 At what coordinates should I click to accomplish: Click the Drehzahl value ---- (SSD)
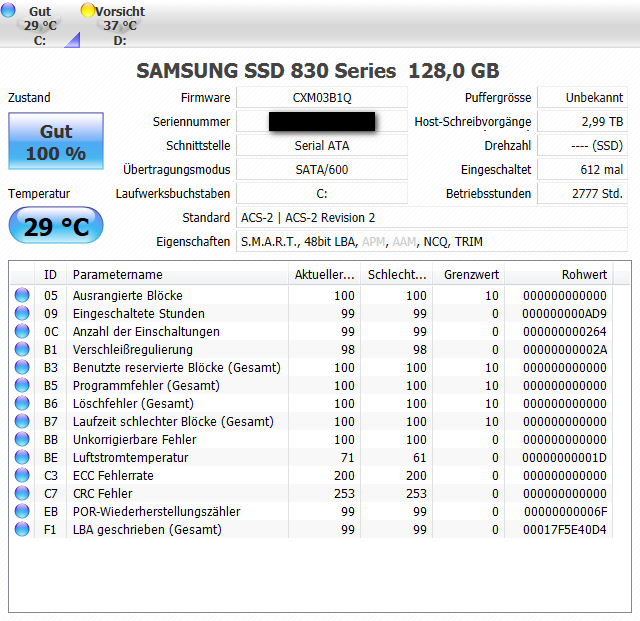(x=582, y=146)
